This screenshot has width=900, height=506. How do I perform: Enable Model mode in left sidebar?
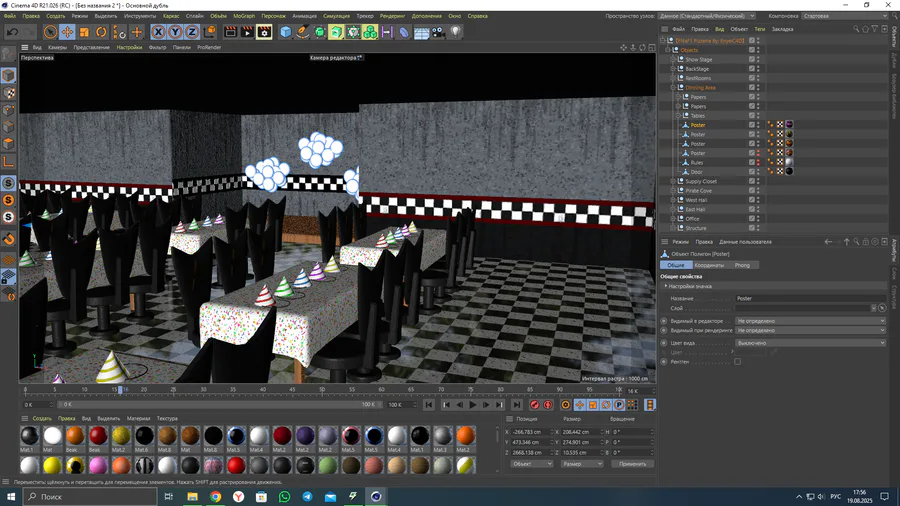click(x=8, y=75)
